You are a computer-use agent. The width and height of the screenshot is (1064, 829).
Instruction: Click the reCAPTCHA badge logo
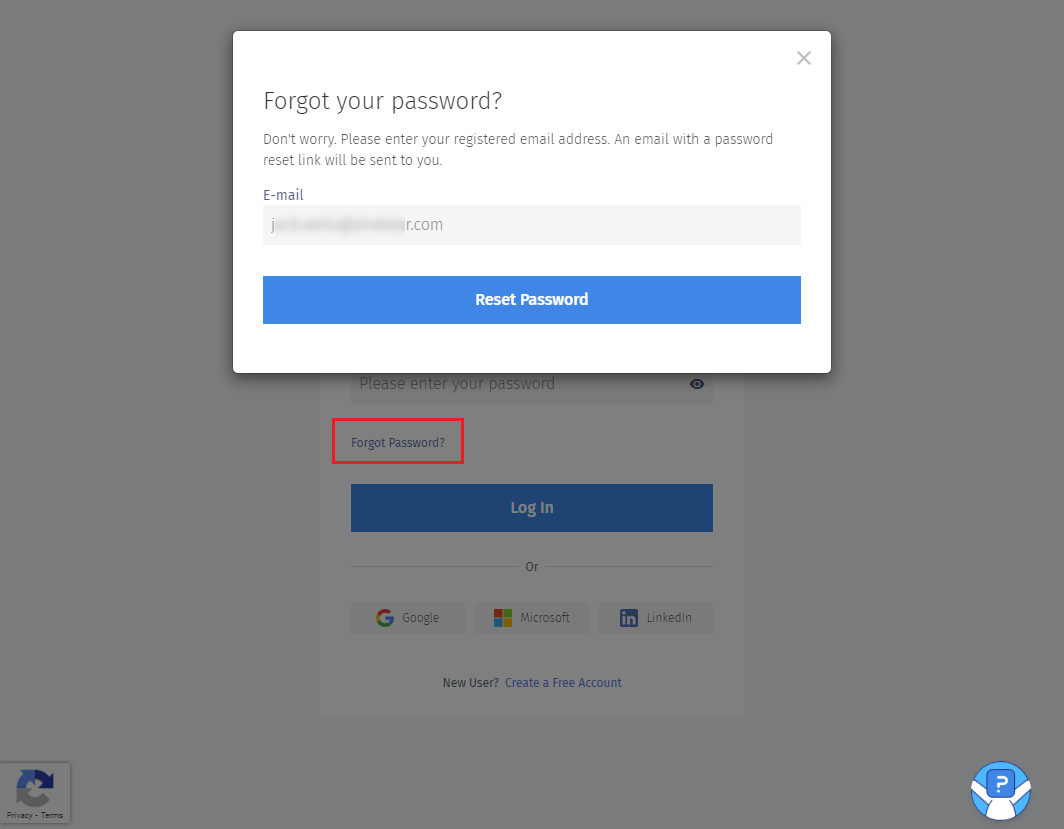pyautogui.click(x=35, y=787)
